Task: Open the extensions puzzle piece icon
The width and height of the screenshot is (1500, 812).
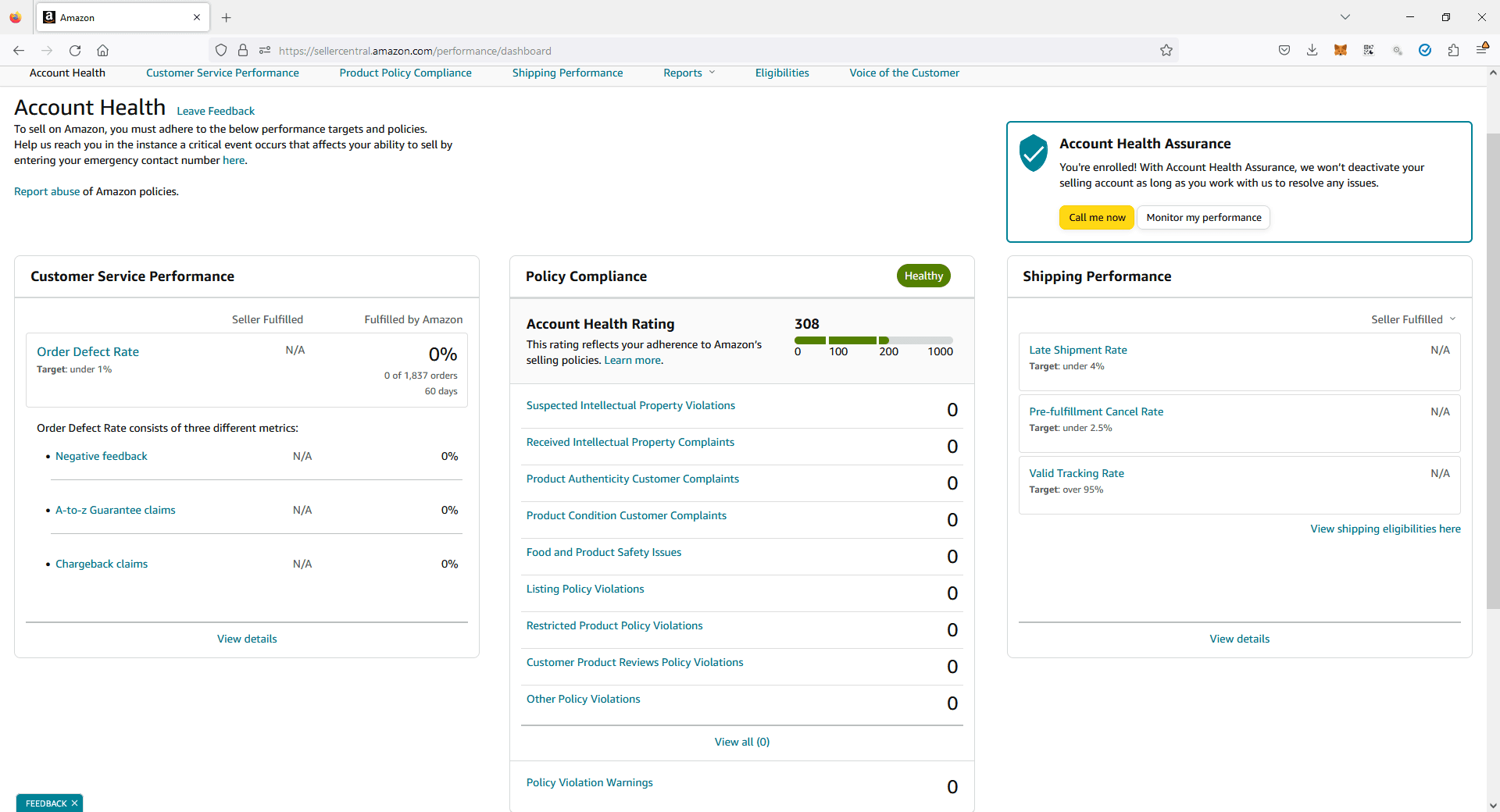Action: 1453,51
